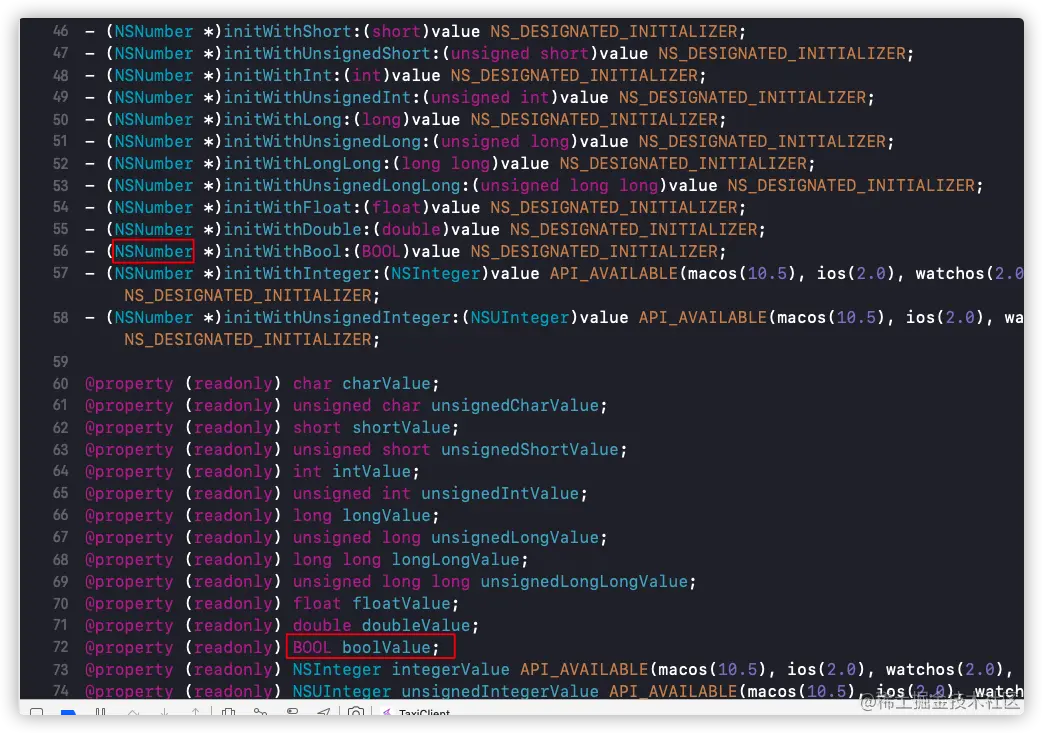Image resolution: width=1042 pixels, height=733 pixels.
Task: Click the integerValue property name
Action: pos(451,669)
